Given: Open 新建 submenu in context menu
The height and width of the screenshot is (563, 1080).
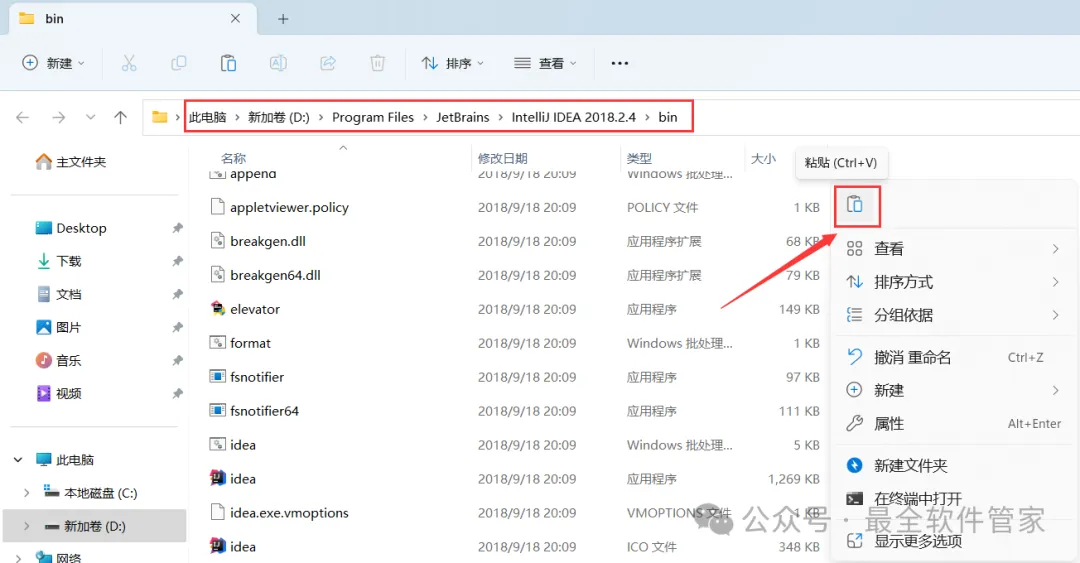Looking at the screenshot, I should click(x=953, y=390).
